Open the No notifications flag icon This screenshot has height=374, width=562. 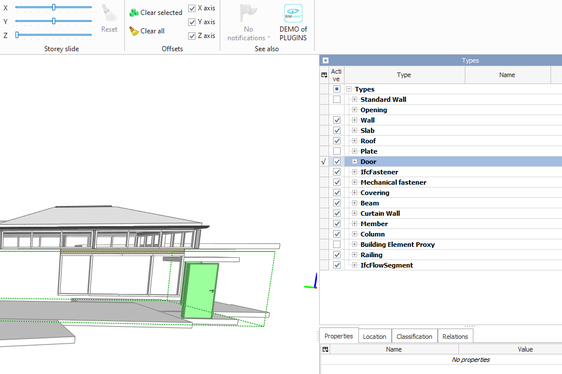click(248, 13)
